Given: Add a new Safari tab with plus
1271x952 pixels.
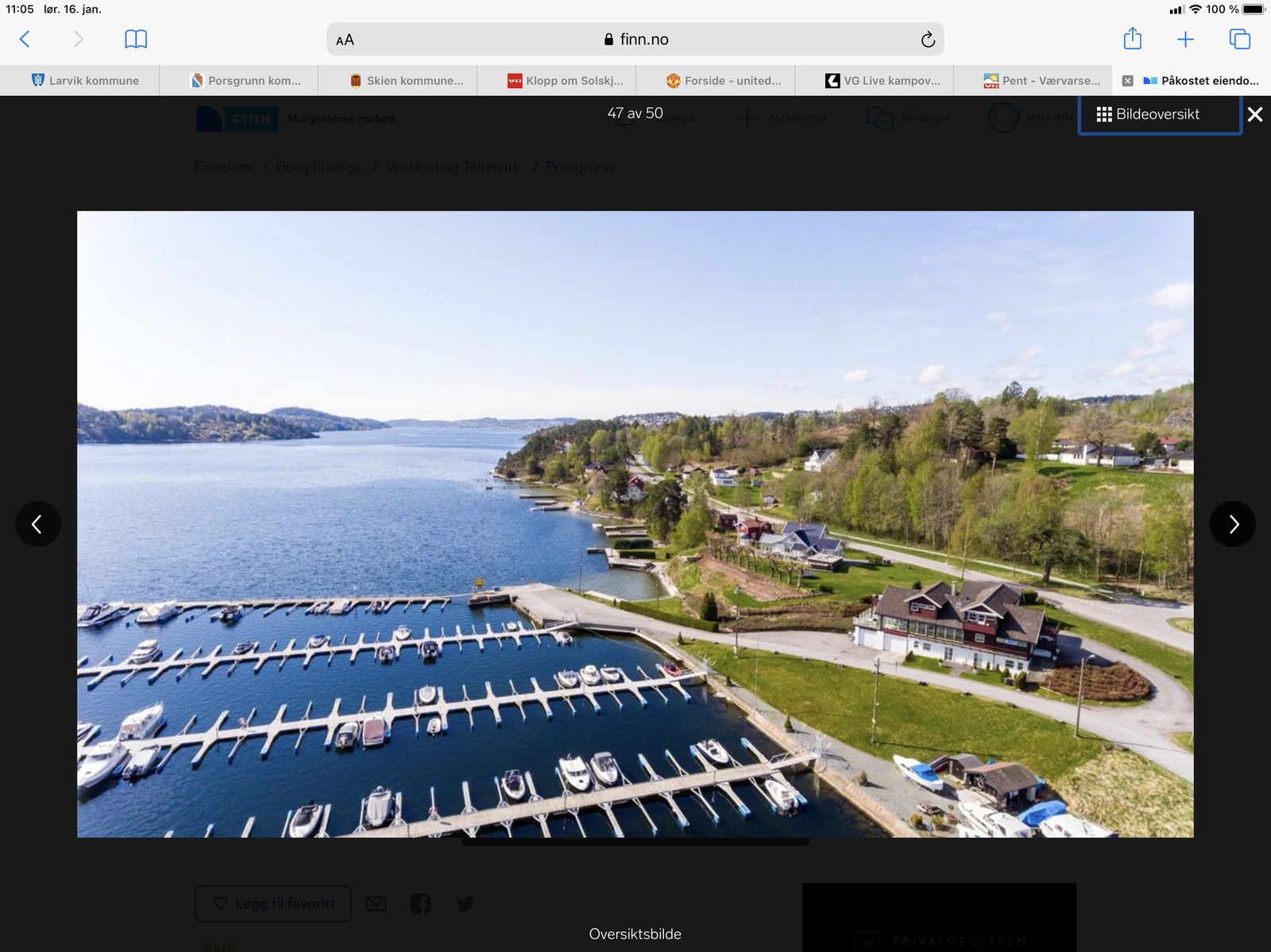Looking at the screenshot, I should 1185,39.
